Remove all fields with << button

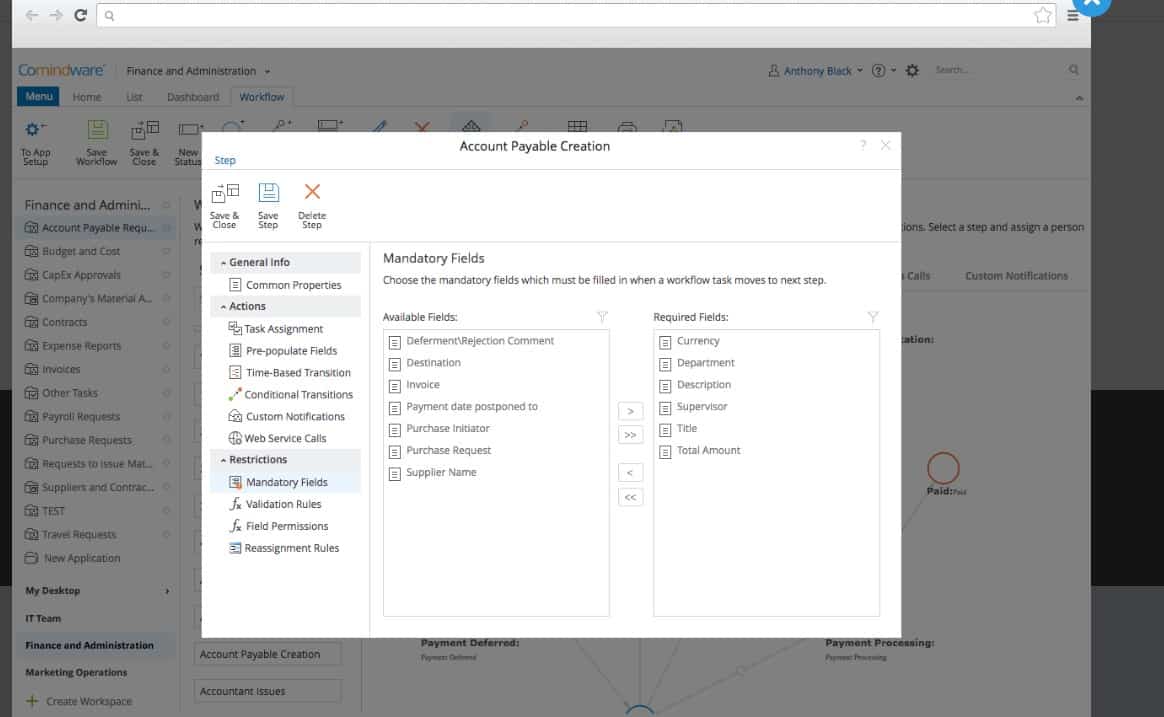[630, 497]
